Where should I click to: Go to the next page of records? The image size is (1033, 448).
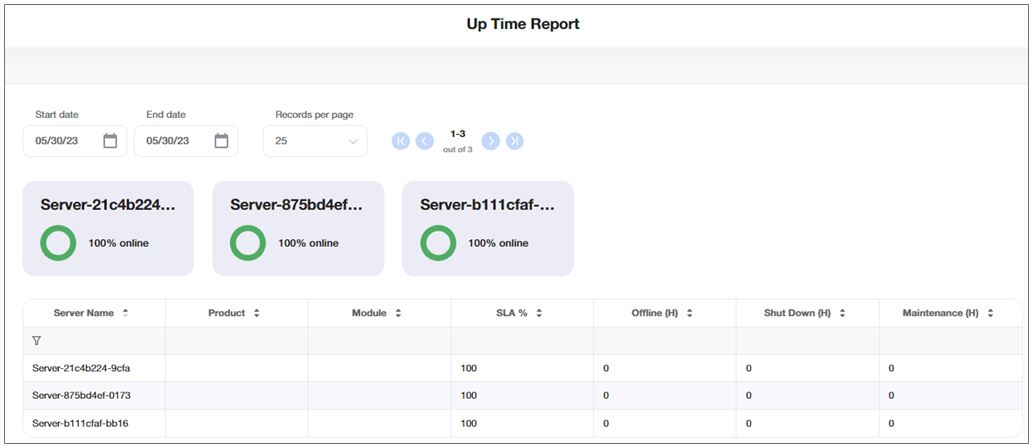pyautogui.click(x=490, y=141)
